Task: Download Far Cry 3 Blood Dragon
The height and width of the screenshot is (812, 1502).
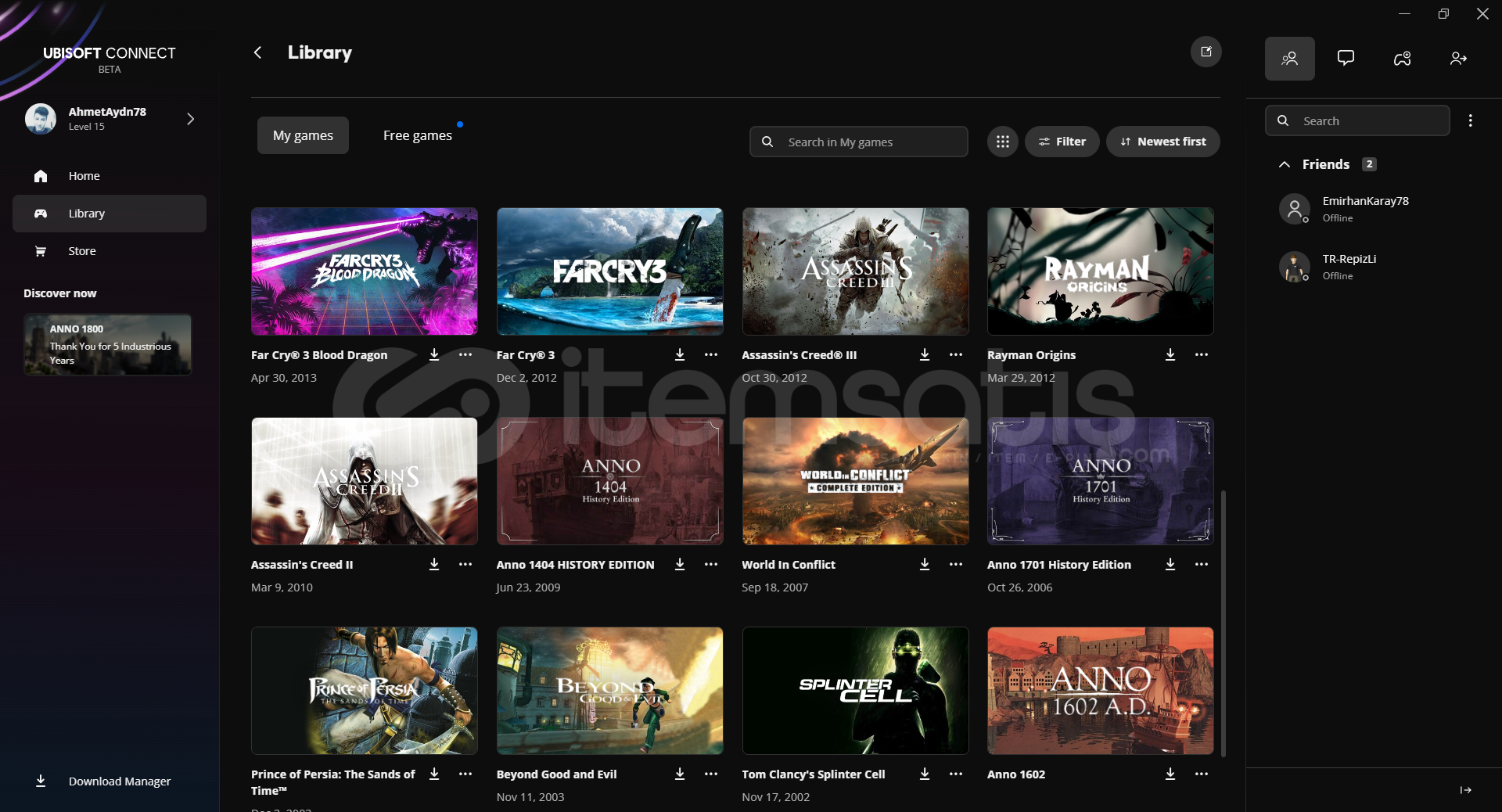Action: pyautogui.click(x=434, y=354)
